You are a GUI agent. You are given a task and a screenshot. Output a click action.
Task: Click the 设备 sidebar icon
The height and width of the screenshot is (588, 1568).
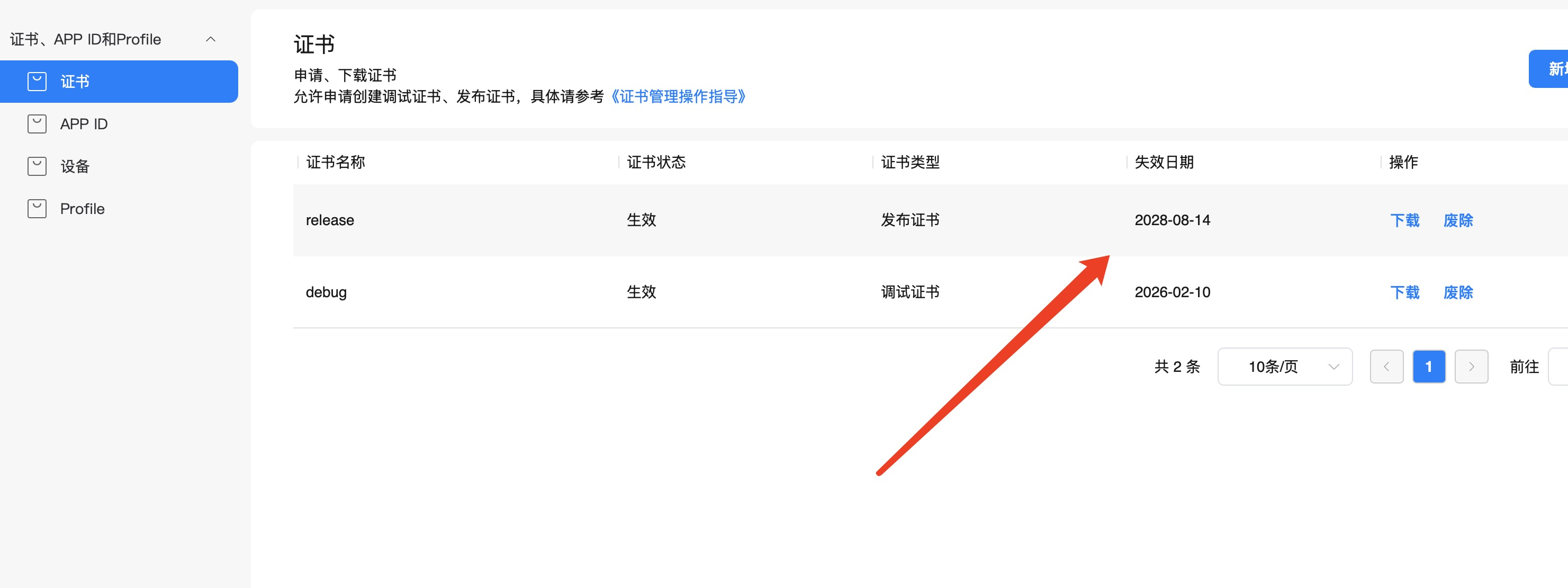[x=37, y=166]
